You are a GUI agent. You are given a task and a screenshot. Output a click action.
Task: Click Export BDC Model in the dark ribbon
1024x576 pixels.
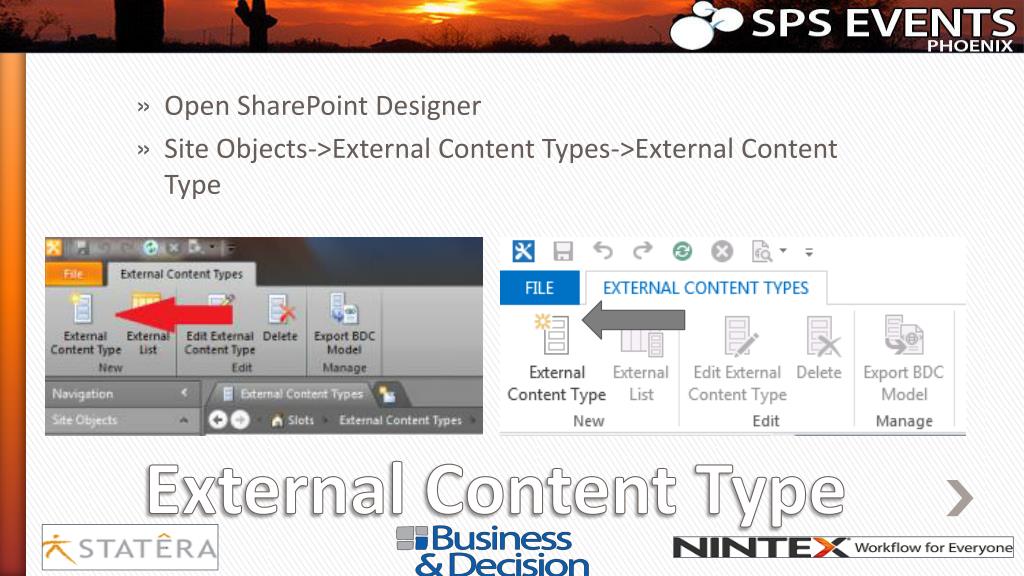tap(344, 325)
